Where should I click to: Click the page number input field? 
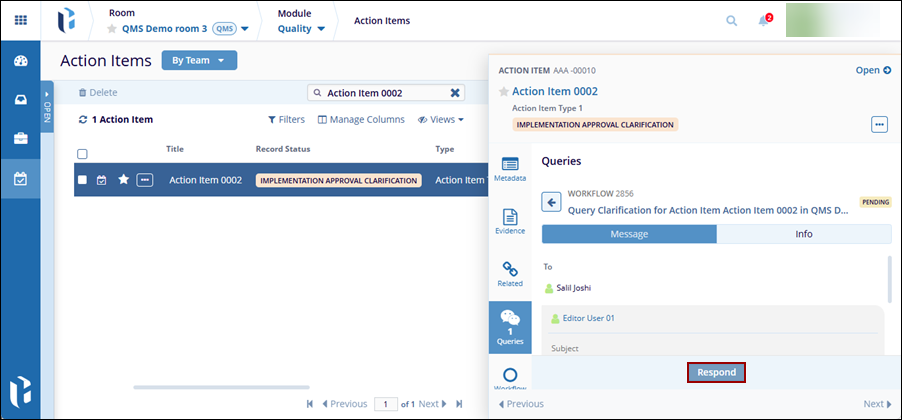pos(385,404)
